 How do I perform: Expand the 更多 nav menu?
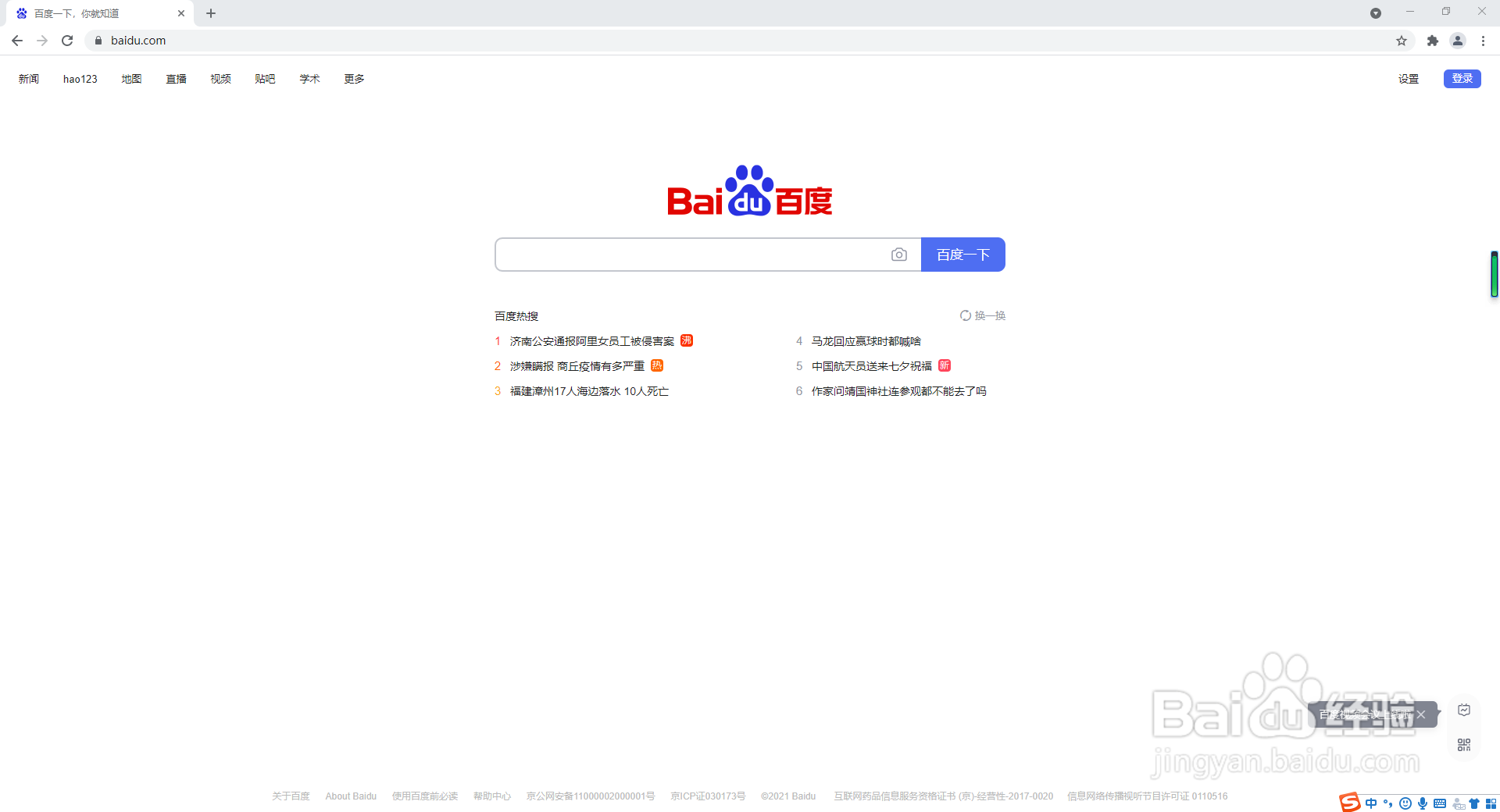(355, 79)
